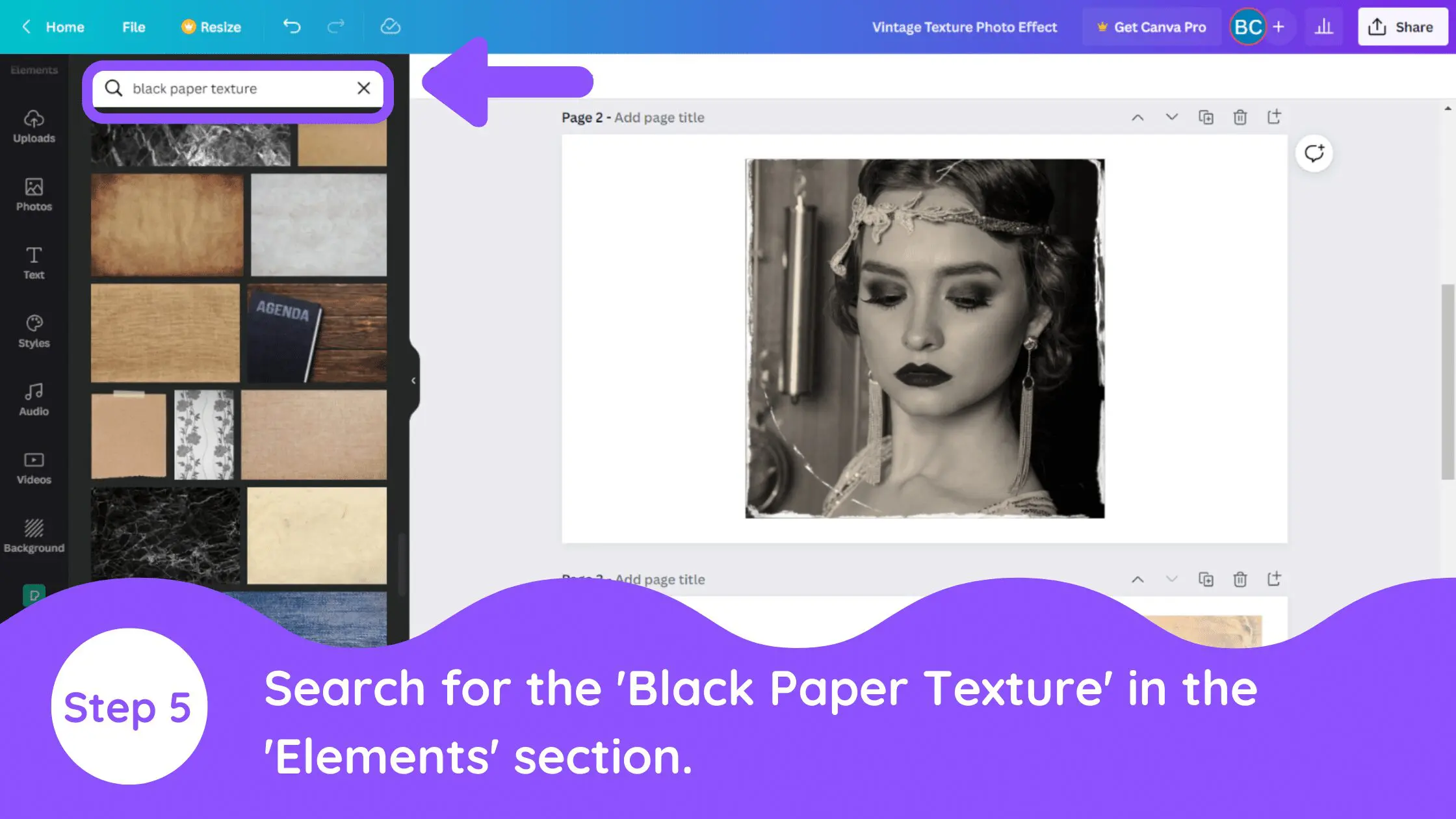The width and height of the screenshot is (1456, 819).
Task: Select Home menu item
Action: (x=65, y=27)
